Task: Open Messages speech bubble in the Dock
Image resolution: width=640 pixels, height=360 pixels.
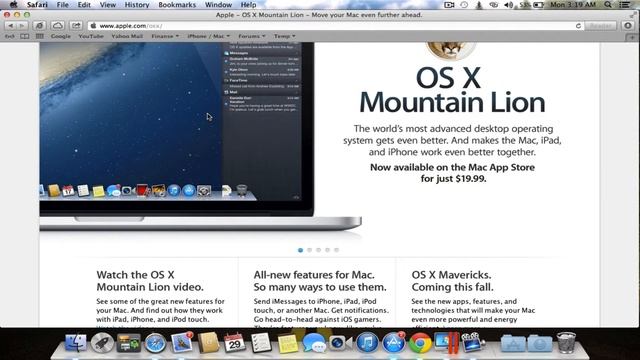Action: pos(314,343)
